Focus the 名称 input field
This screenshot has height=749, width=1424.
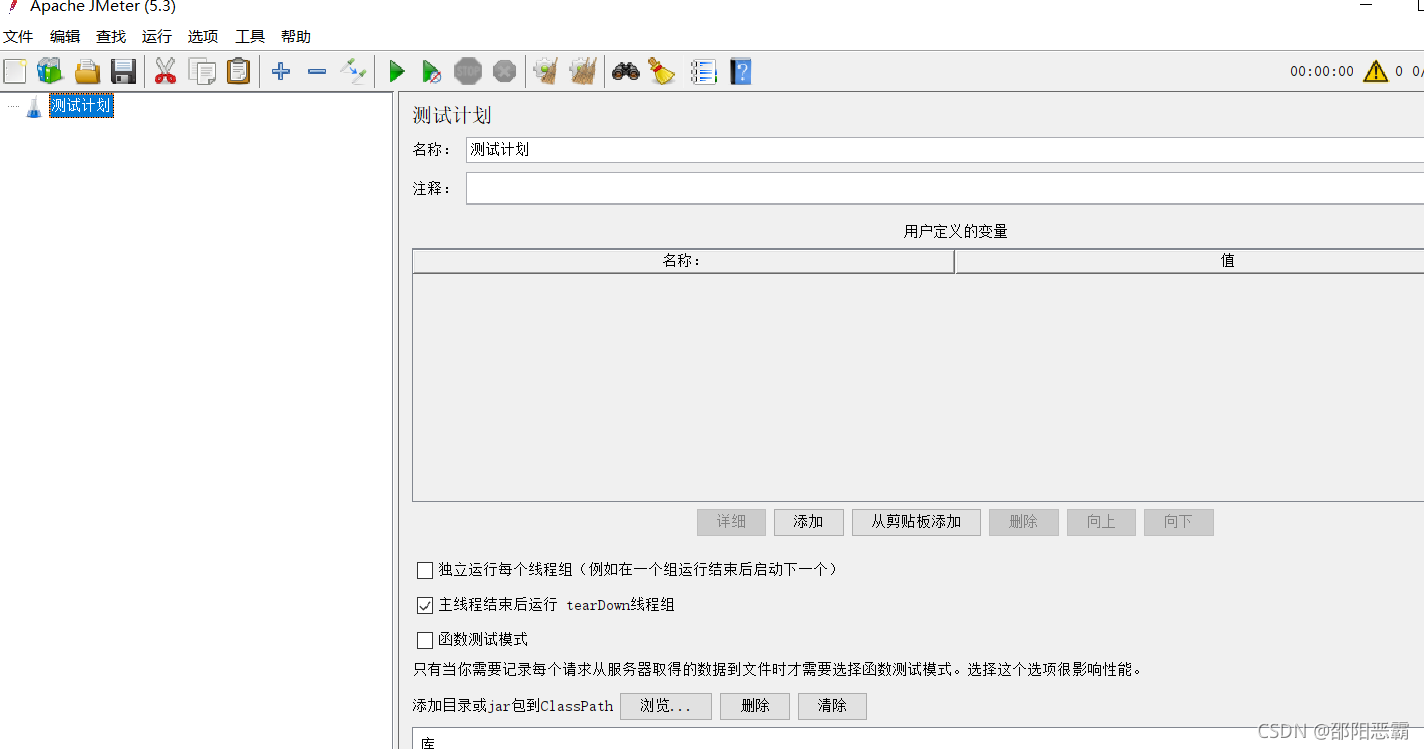pos(945,150)
